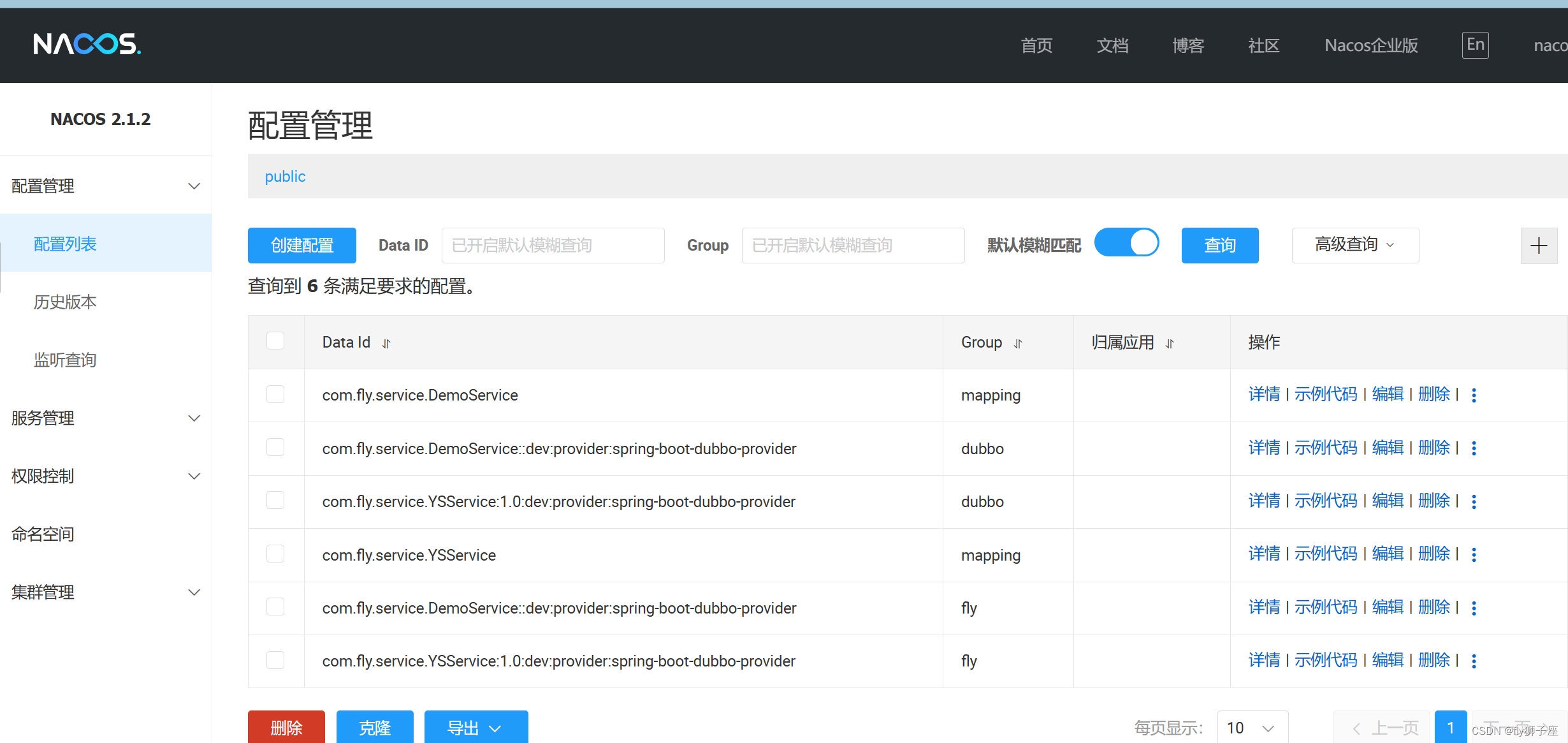Image resolution: width=1568 pixels, height=743 pixels.
Task: Click 删除 link for com.fly.service.YSService mapping row
Action: pos(1434,554)
